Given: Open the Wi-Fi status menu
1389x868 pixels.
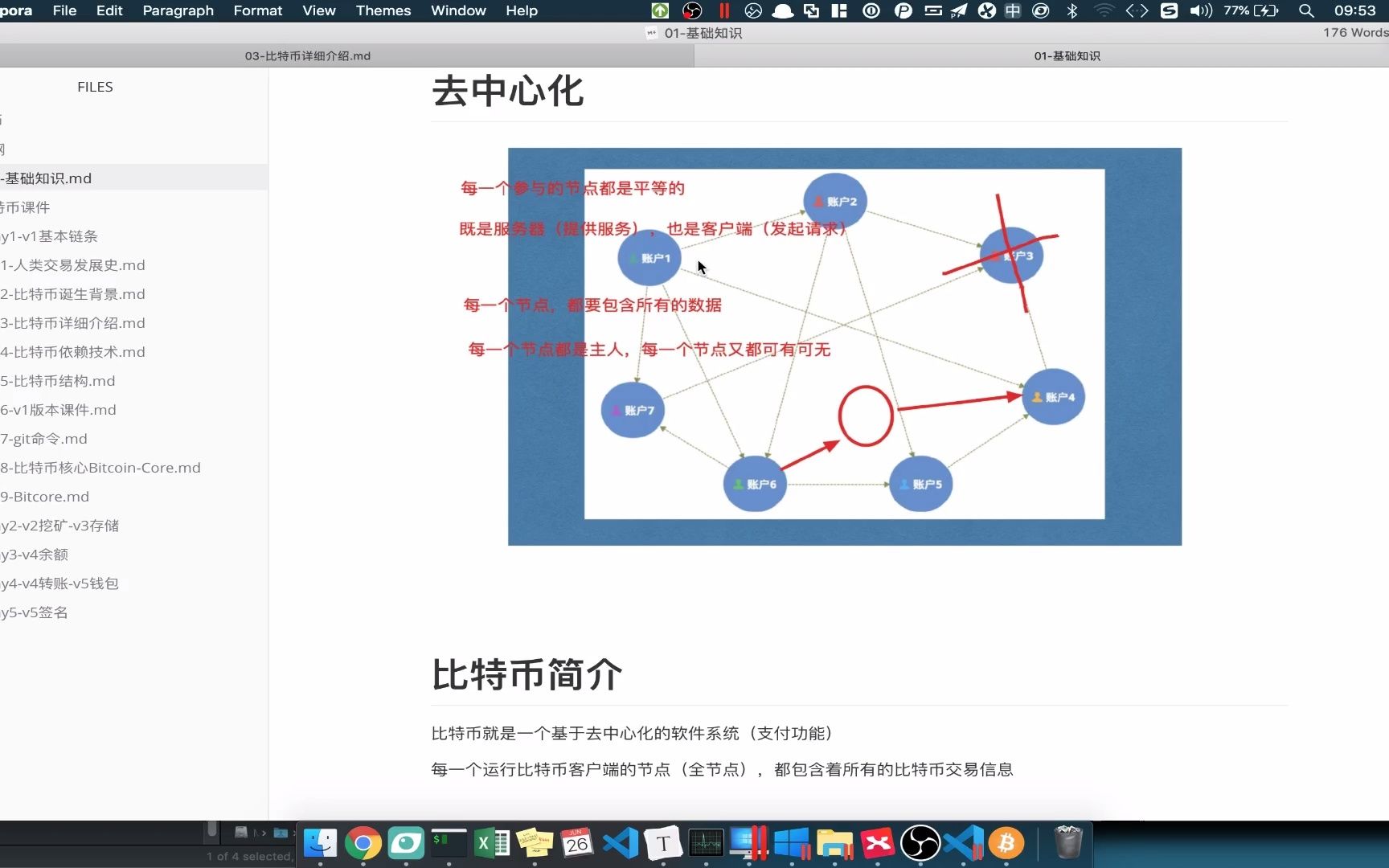Looking at the screenshot, I should click(1104, 10).
